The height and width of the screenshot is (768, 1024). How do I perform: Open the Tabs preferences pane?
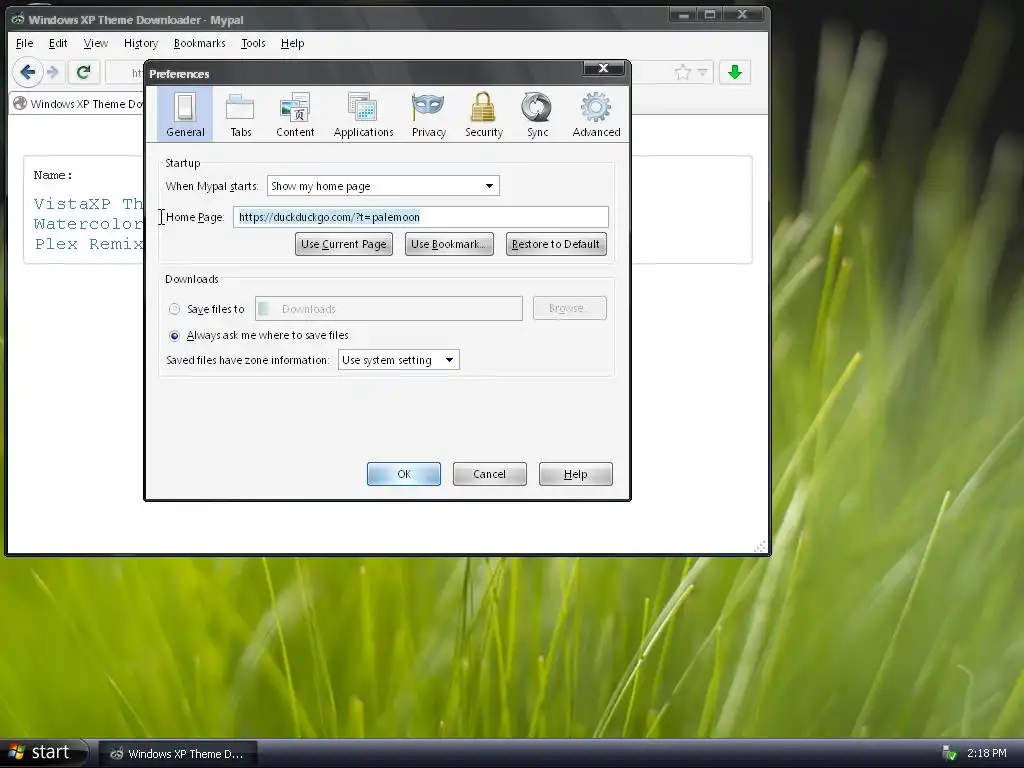coord(240,114)
